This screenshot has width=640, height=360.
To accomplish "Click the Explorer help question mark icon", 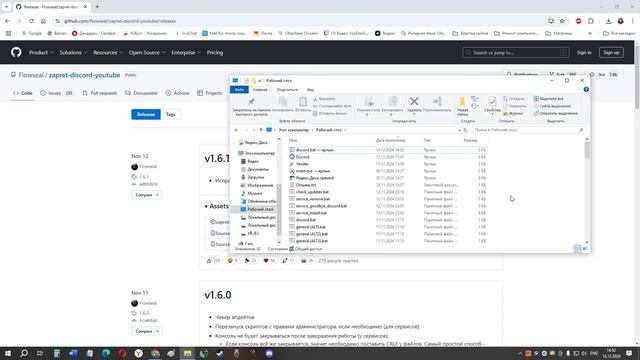I will click(x=586, y=89).
